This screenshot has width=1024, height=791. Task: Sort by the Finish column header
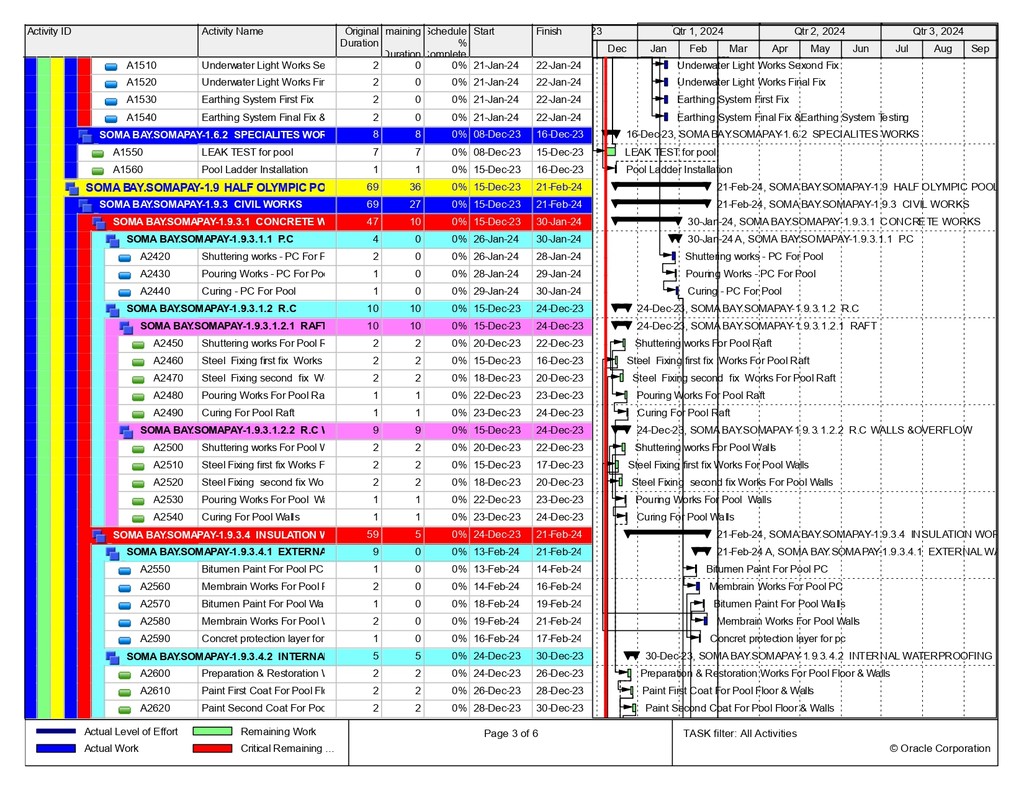pyautogui.click(x=562, y=40)
